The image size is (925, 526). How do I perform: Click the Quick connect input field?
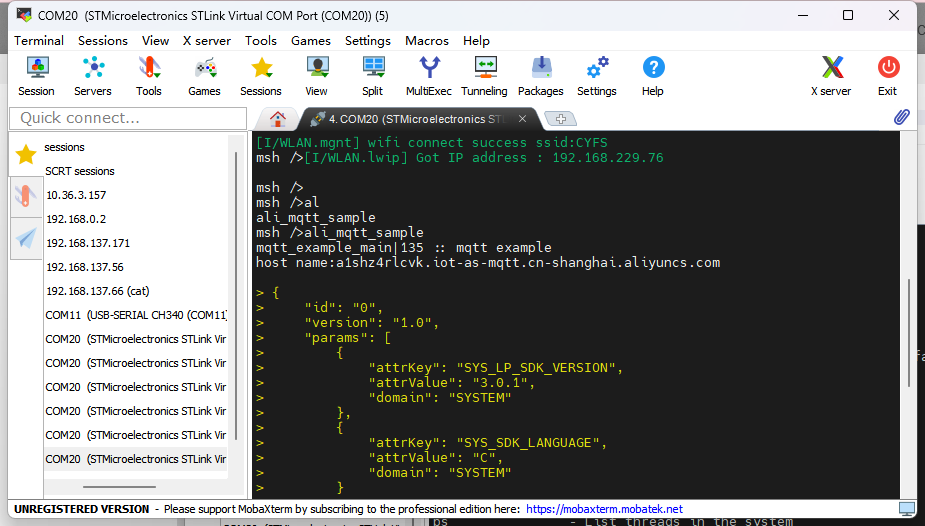click(128, 118)
